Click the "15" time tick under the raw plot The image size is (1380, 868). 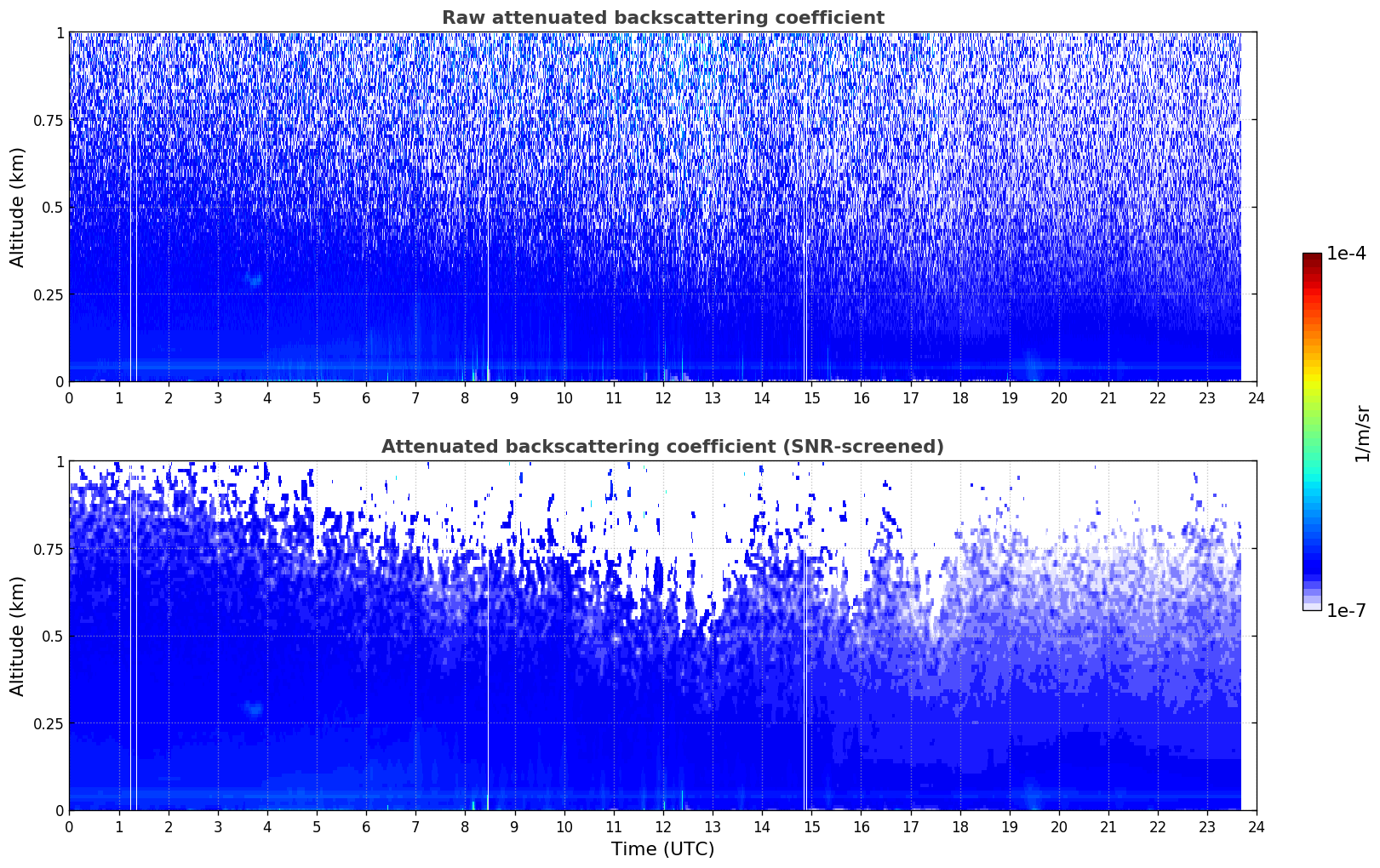coord(811,397)
